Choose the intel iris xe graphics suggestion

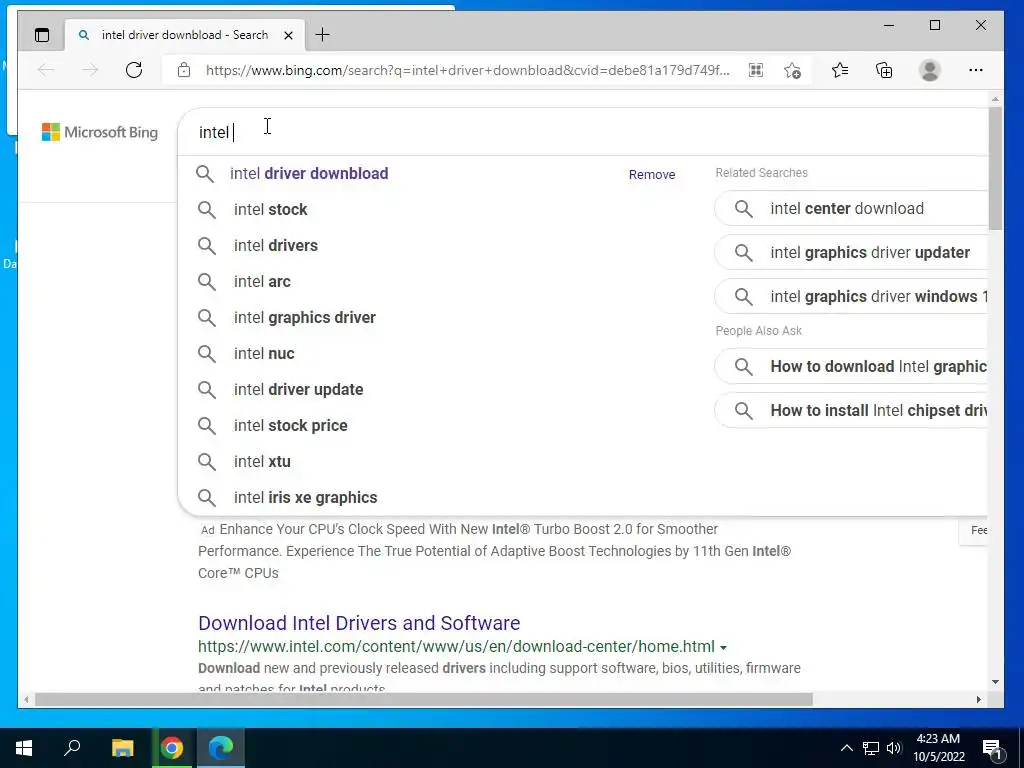coord(306,497)
